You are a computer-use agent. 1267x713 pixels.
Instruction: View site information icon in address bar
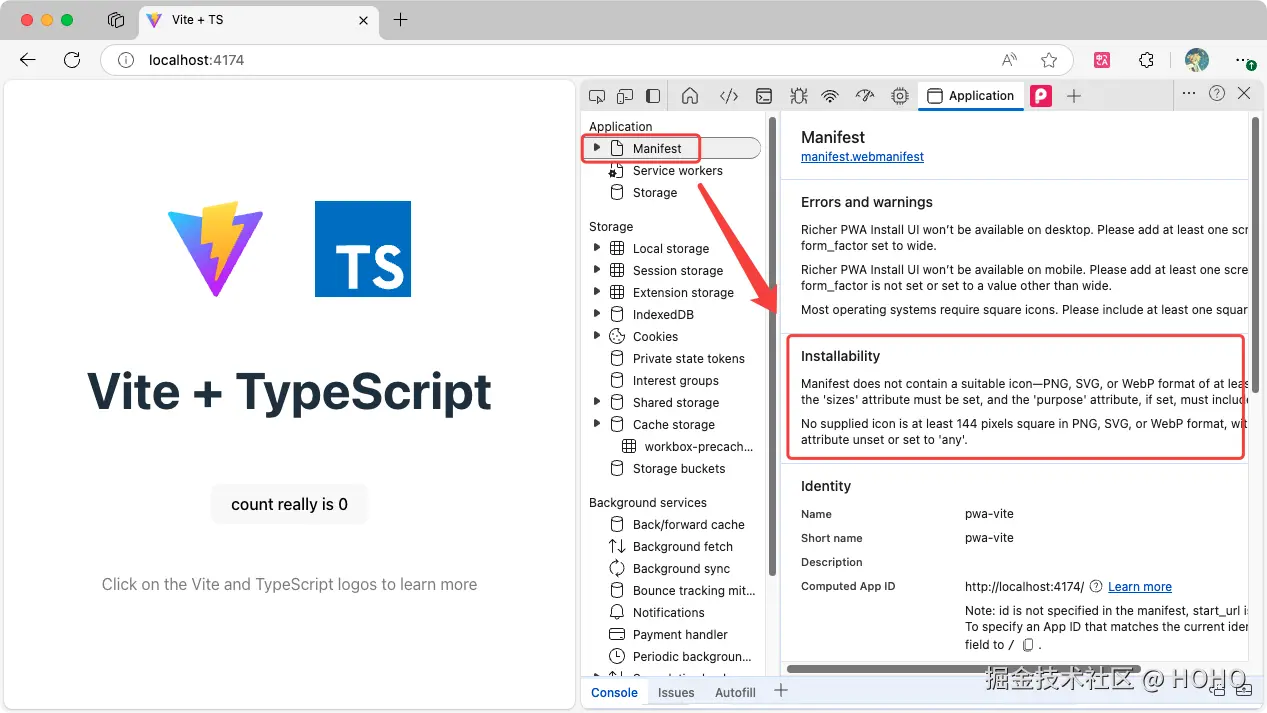125,60
